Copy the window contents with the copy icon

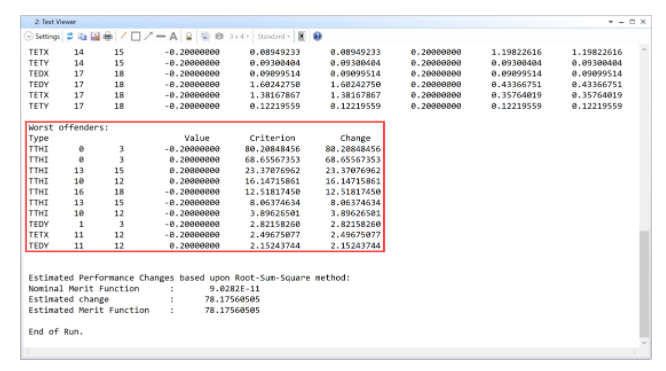click(82, 37)
